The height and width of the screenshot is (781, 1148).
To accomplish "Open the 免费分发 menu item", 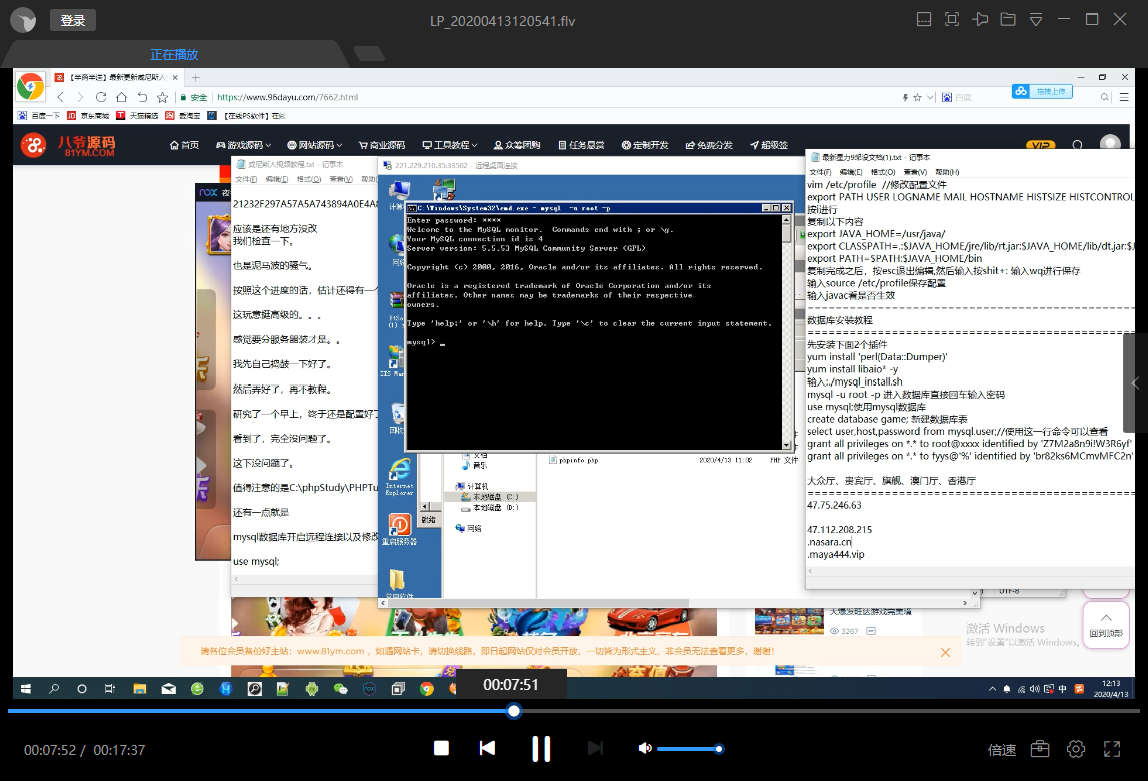I will click(709, 145).
